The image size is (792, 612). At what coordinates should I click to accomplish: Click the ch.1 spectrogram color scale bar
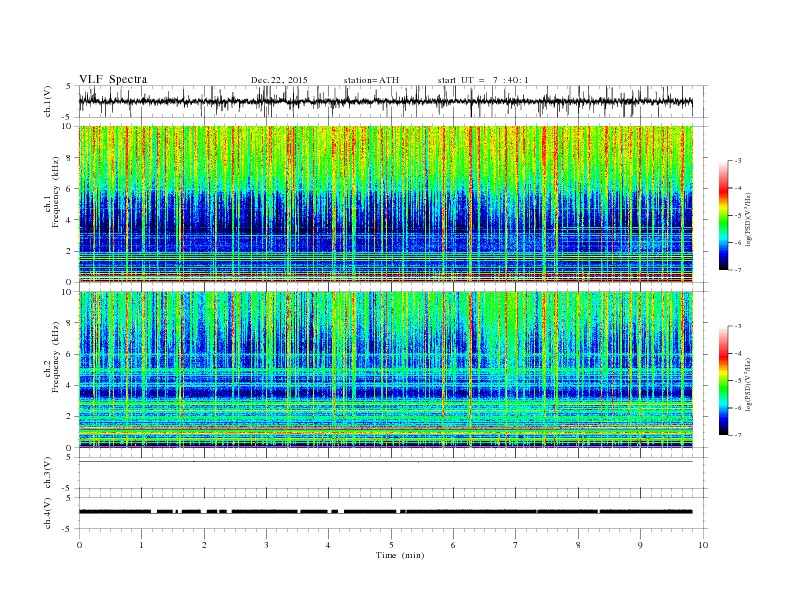(723, 216)
